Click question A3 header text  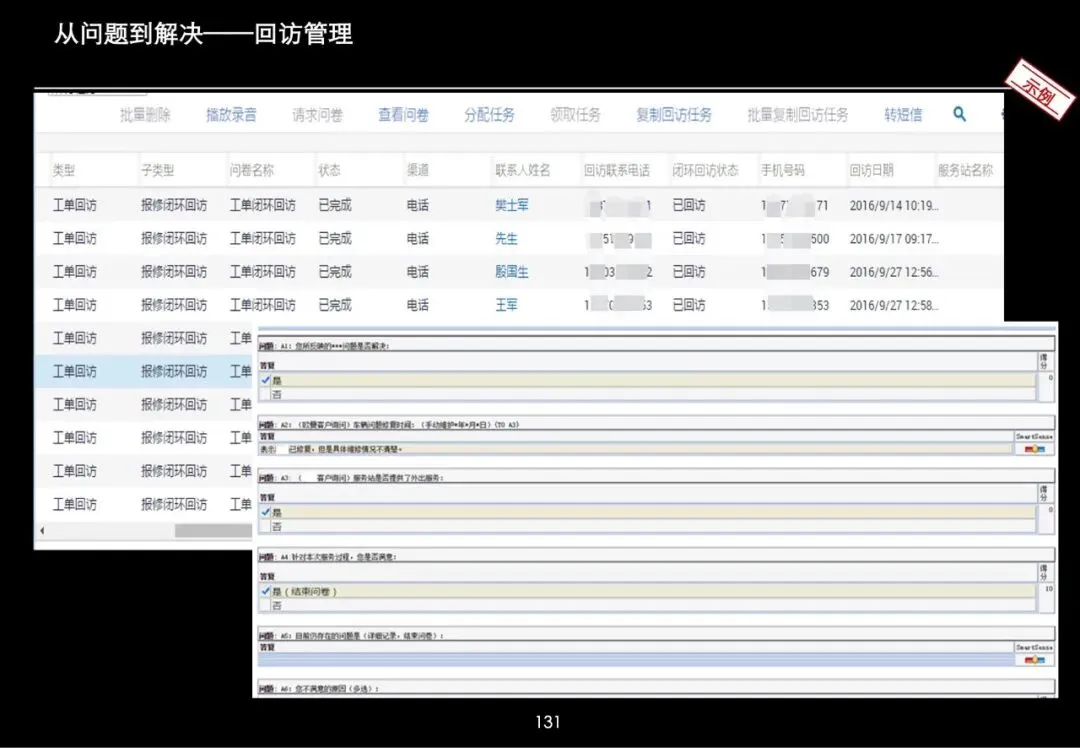tap(351, 477)
